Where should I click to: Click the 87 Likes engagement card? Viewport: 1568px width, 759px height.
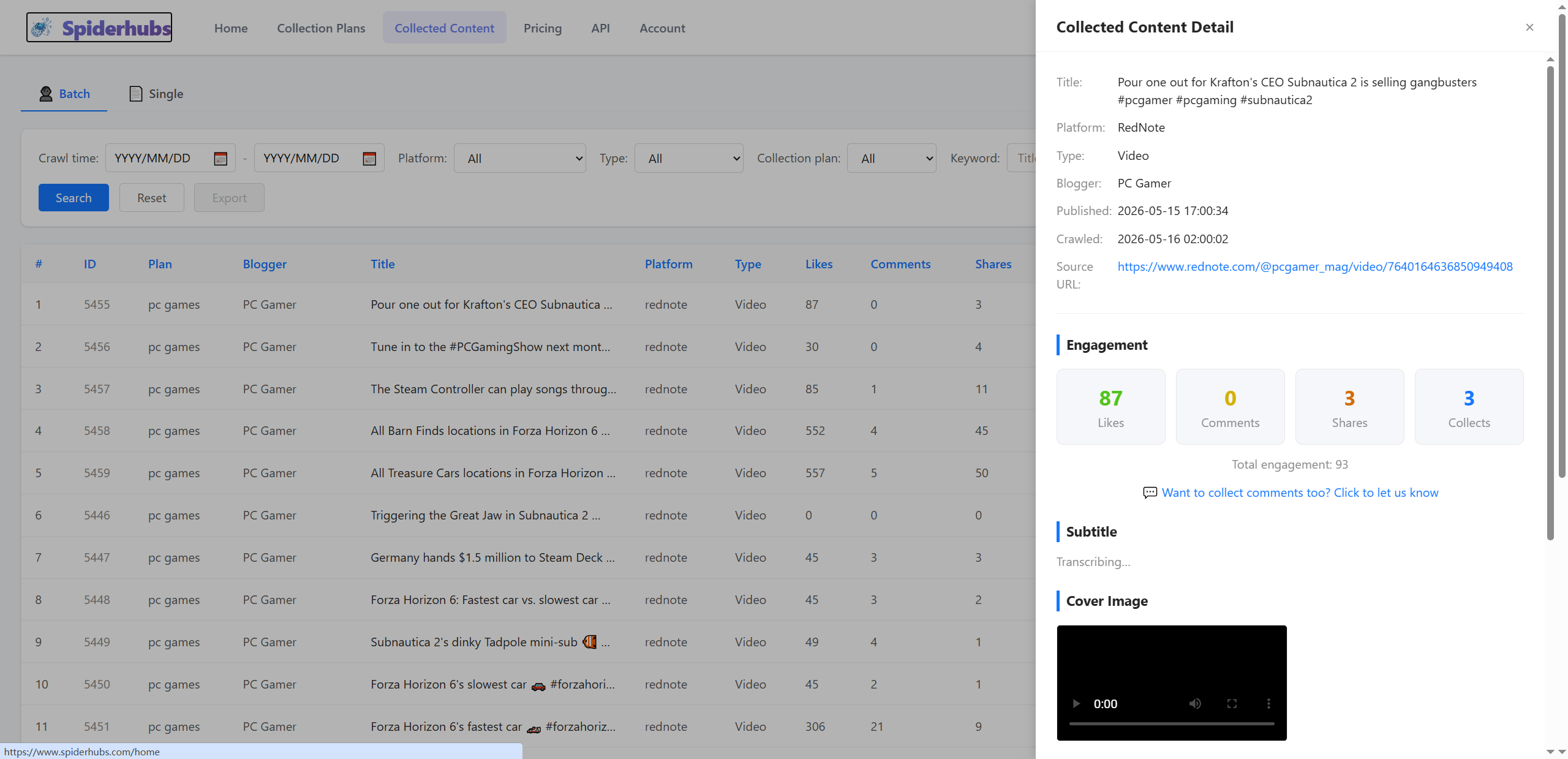[1110, 407]
